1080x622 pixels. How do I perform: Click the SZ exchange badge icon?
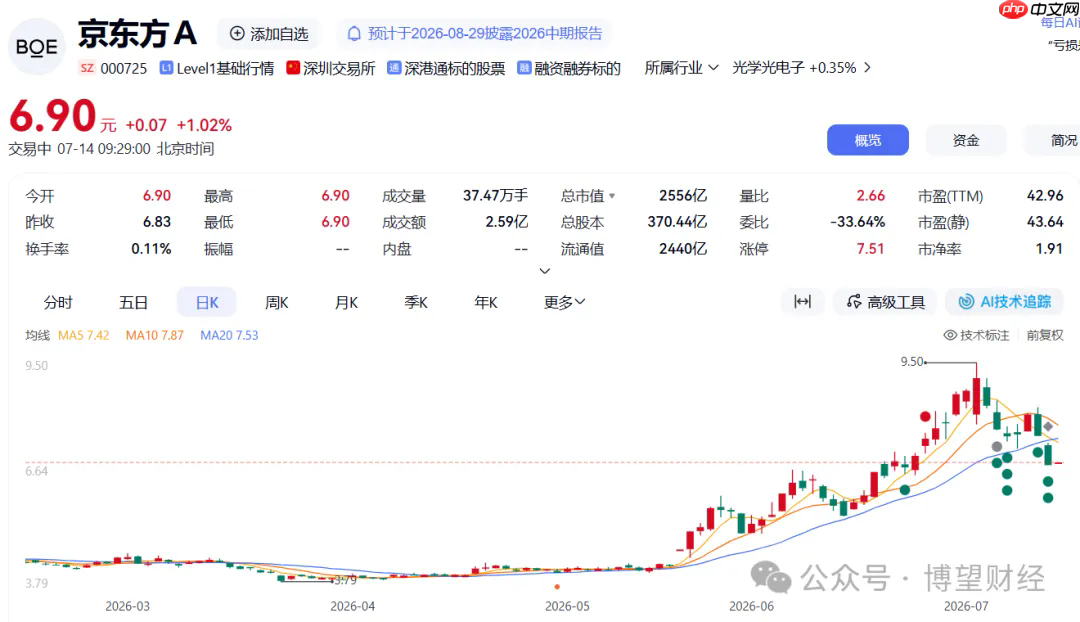(87, 68)
